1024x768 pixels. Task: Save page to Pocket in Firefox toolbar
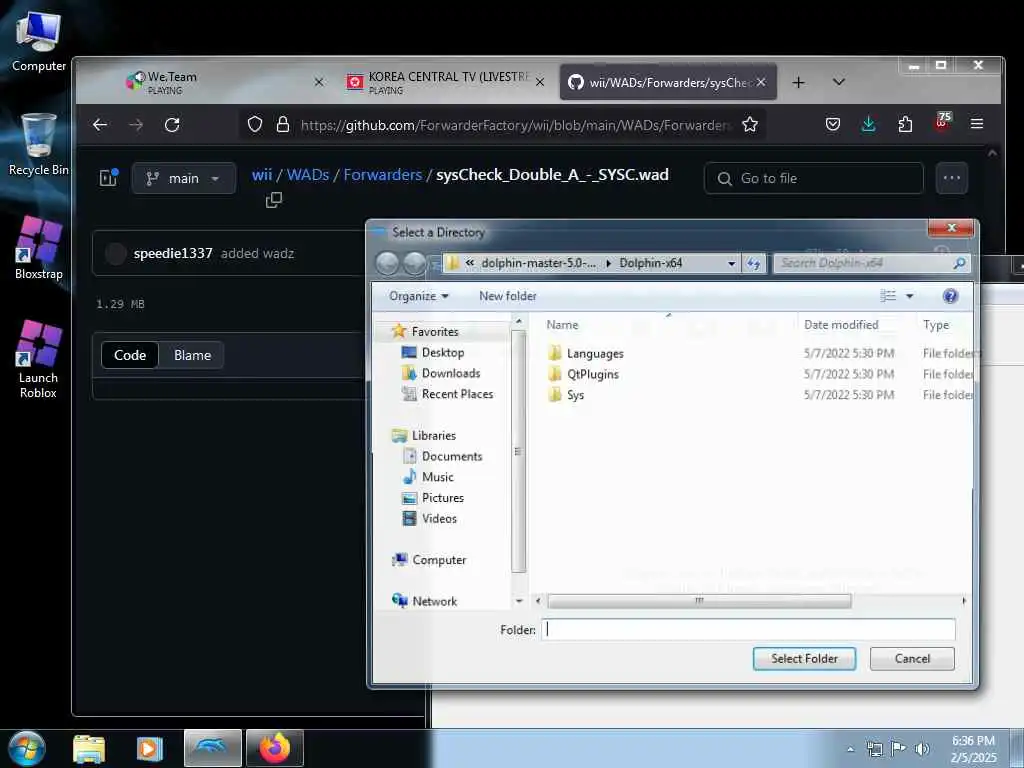(x=833, y=124)
